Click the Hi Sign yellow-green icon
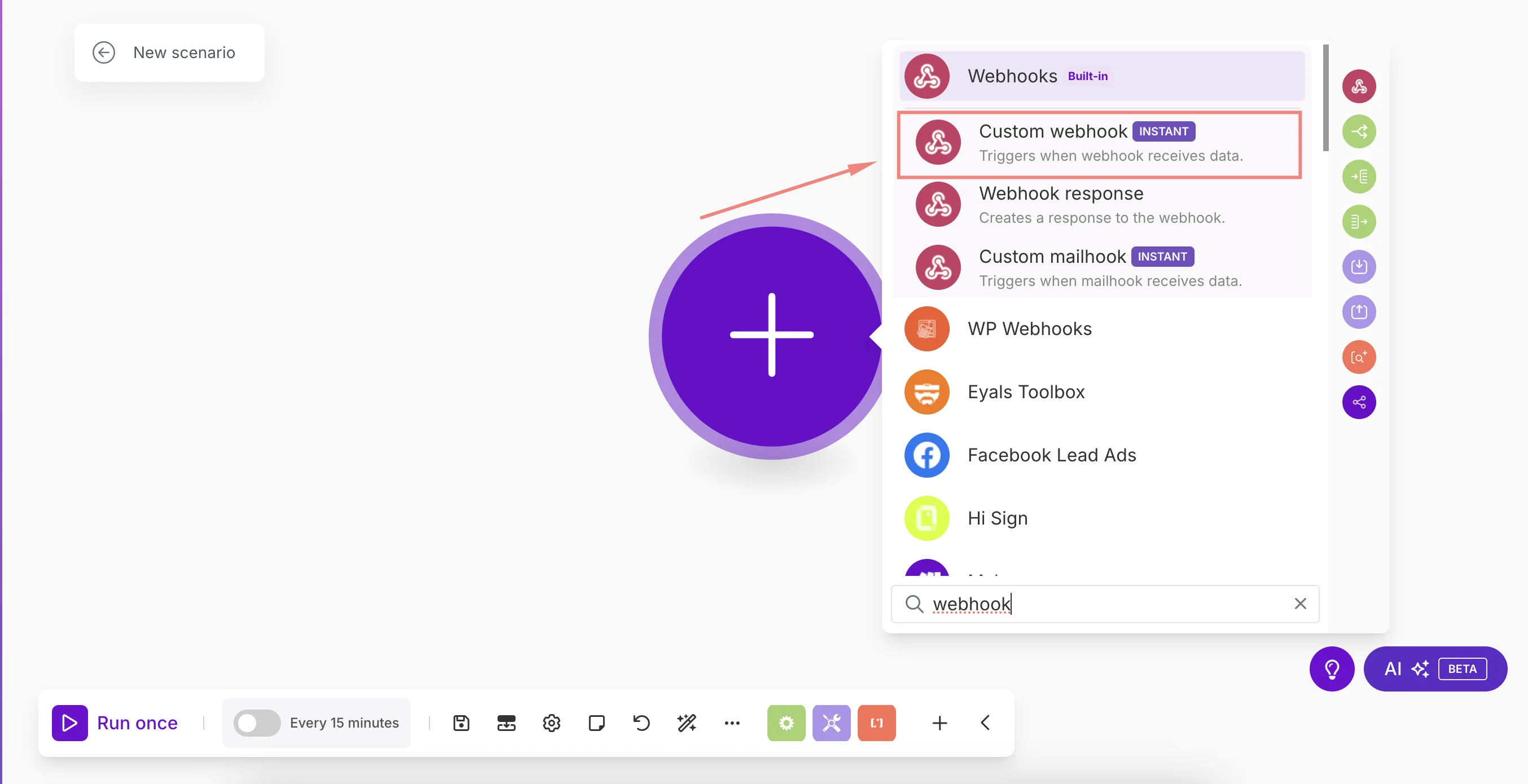Viewport: 1528px width, 784px height. [x=927, y=518]
